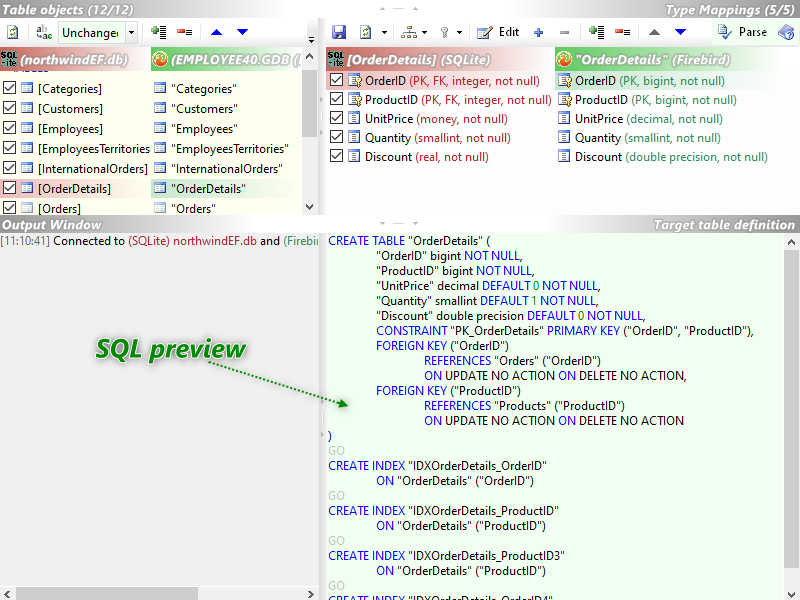
Task: Select the (EMPLOYEE40.GDB) target header
Action: pyautogui.click(x=226, y=60)
